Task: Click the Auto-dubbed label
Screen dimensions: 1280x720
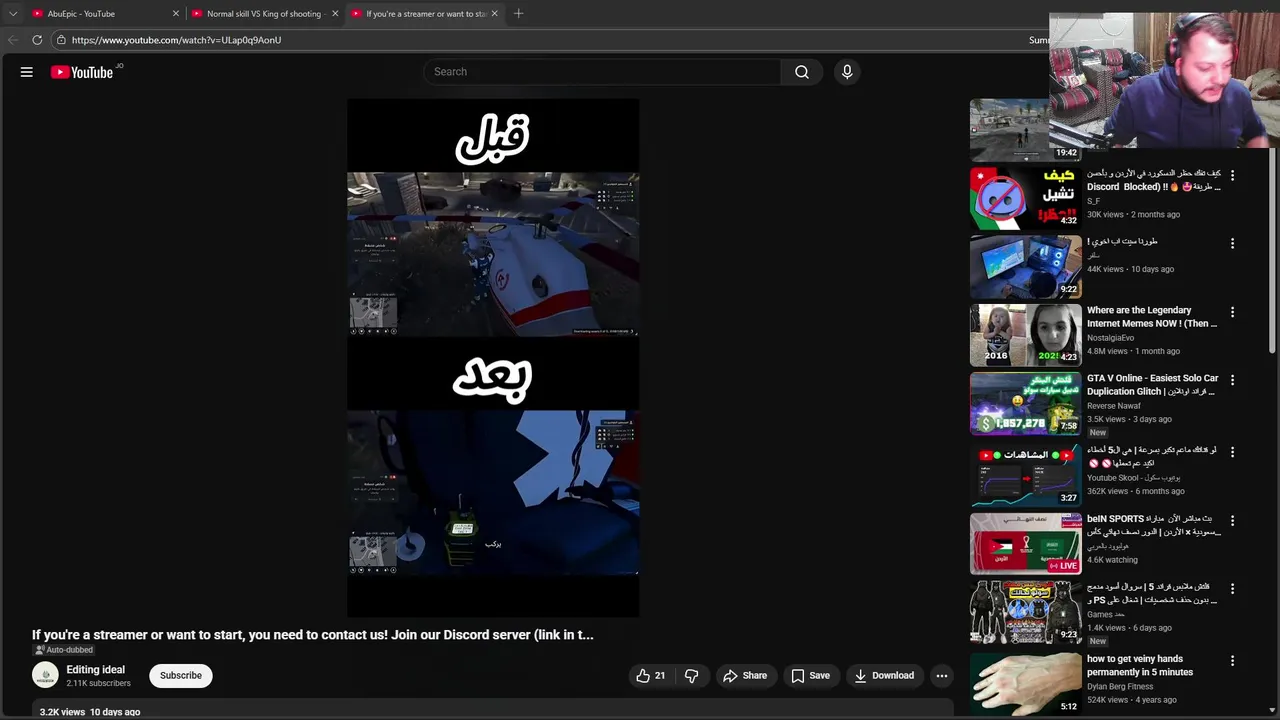Action: tap(64, 650)
